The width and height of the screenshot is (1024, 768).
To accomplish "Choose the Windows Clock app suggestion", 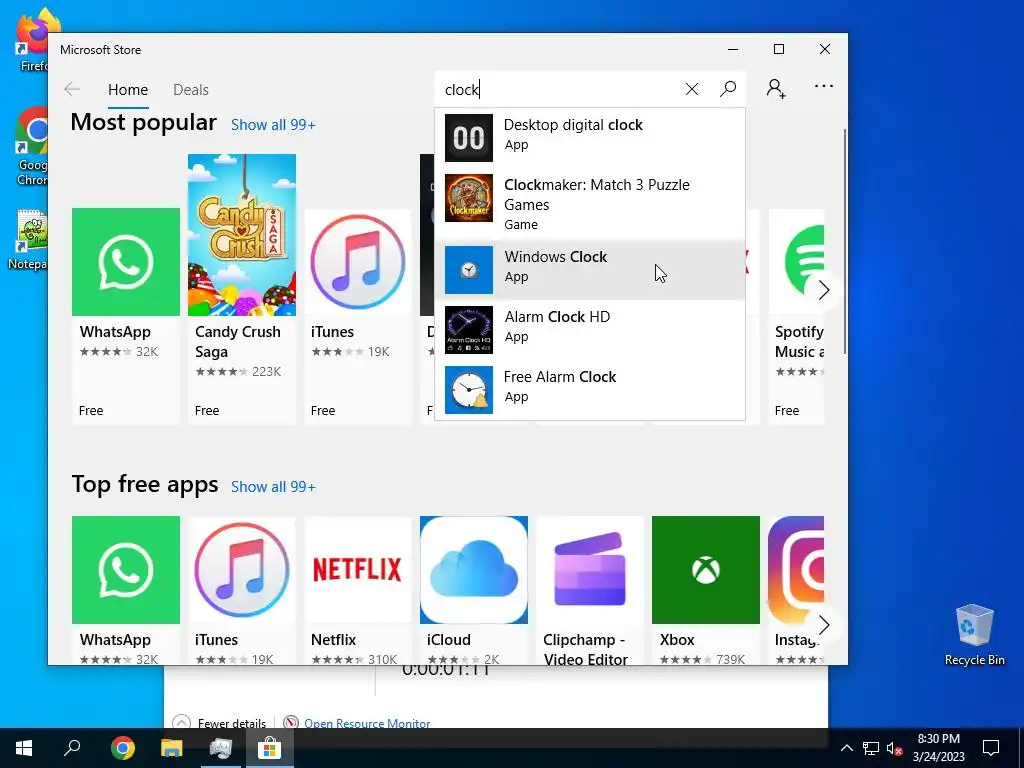I will tap(590, 269).
